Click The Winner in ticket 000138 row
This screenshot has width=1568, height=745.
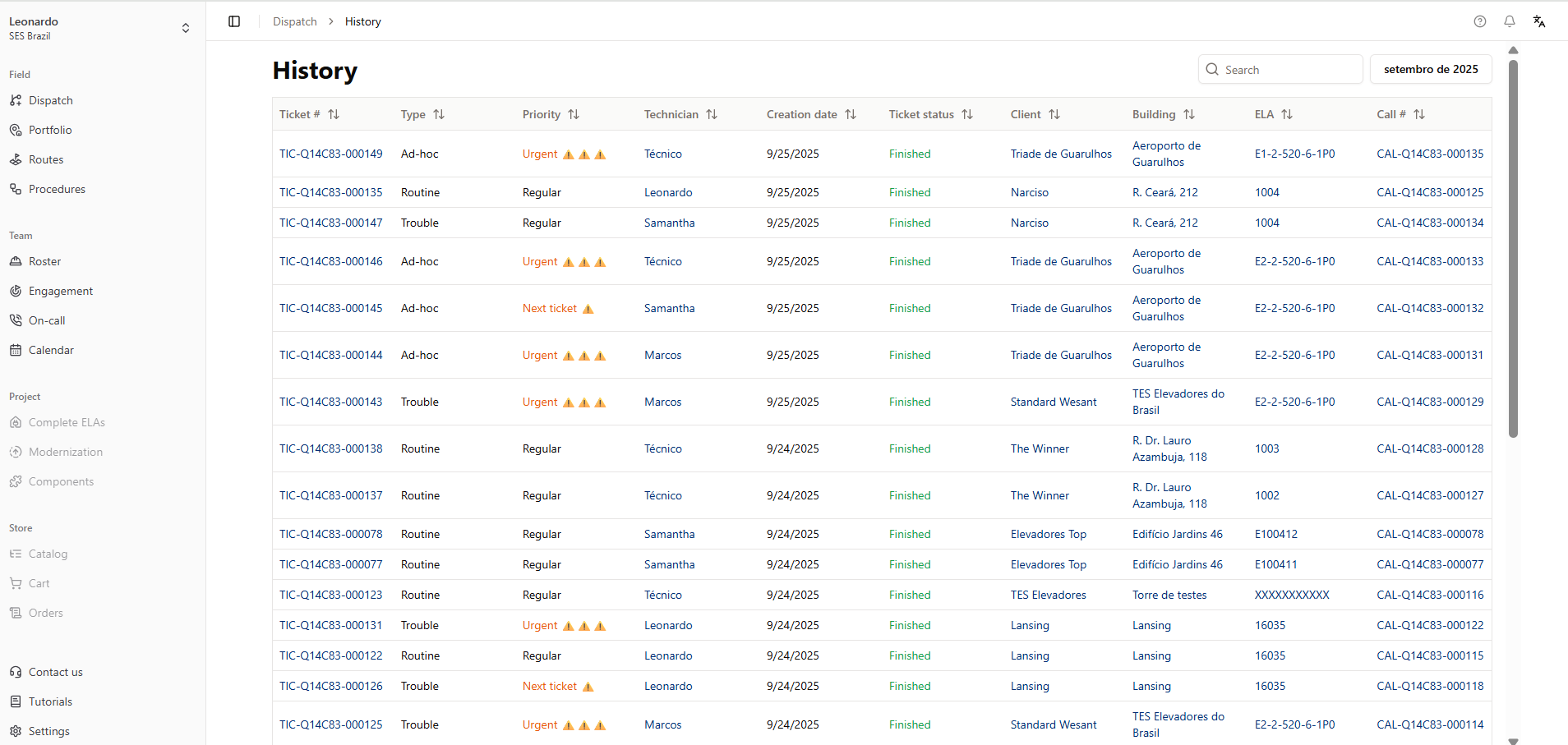(1040, 448)
